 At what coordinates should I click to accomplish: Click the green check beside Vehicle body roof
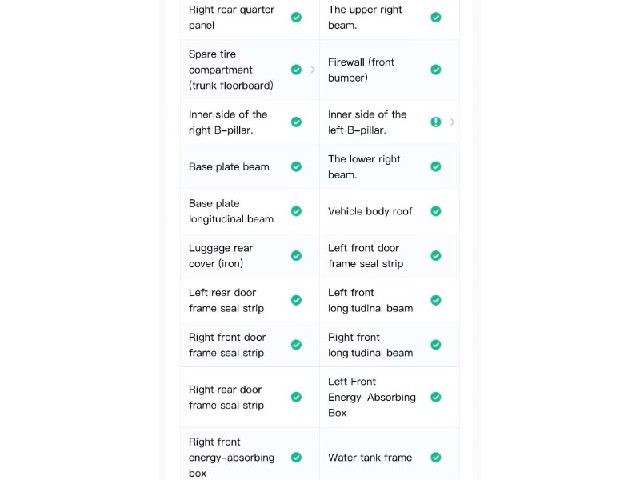tap(436, 211)
